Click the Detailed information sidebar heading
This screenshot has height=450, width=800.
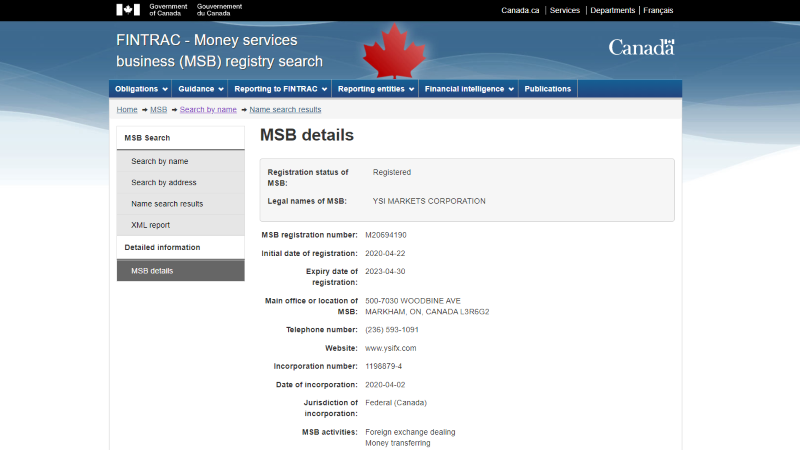point(181,247)
